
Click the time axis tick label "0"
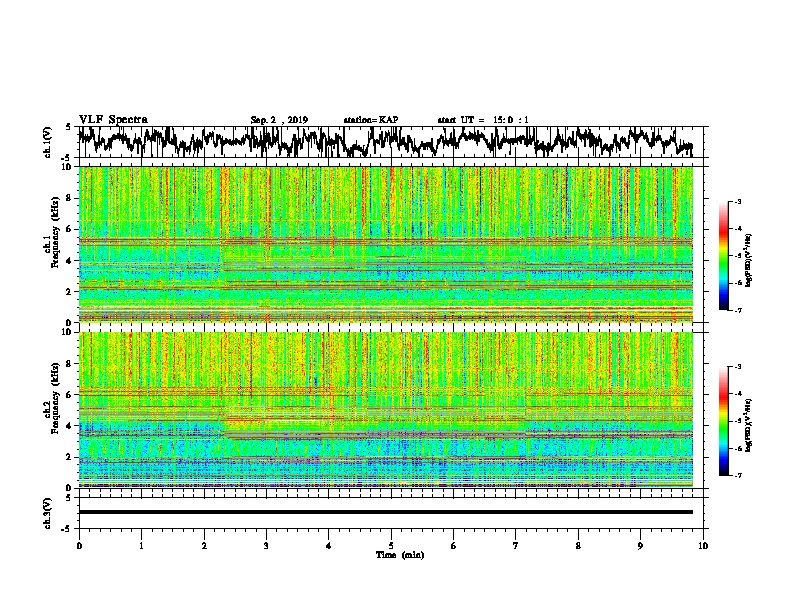click(79, 546)
